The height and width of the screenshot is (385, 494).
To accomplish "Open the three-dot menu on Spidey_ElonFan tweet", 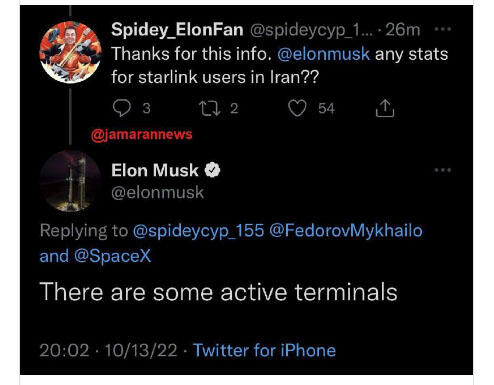I will pos(443,29).
